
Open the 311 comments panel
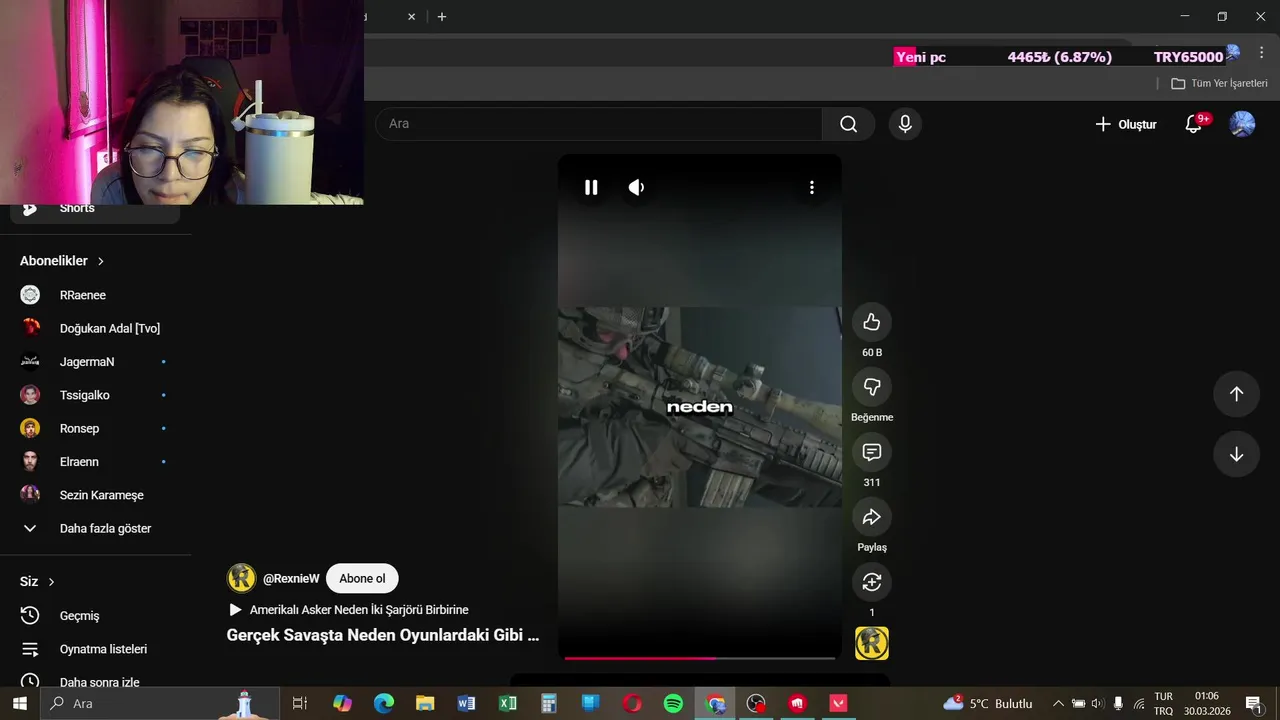tap(872, 452)
